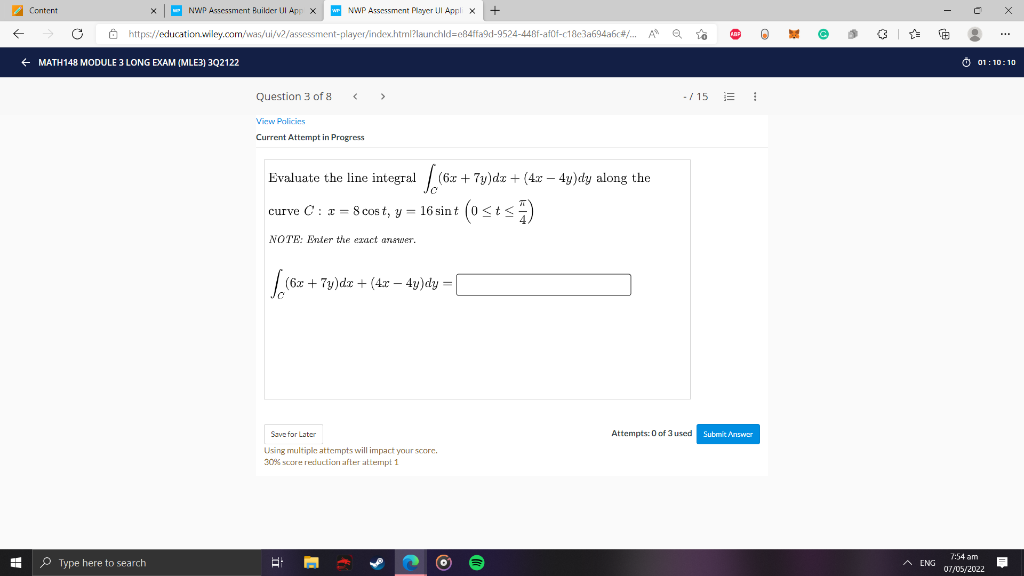
Task: Go back using previous question chevron
Action: [356, 96]
